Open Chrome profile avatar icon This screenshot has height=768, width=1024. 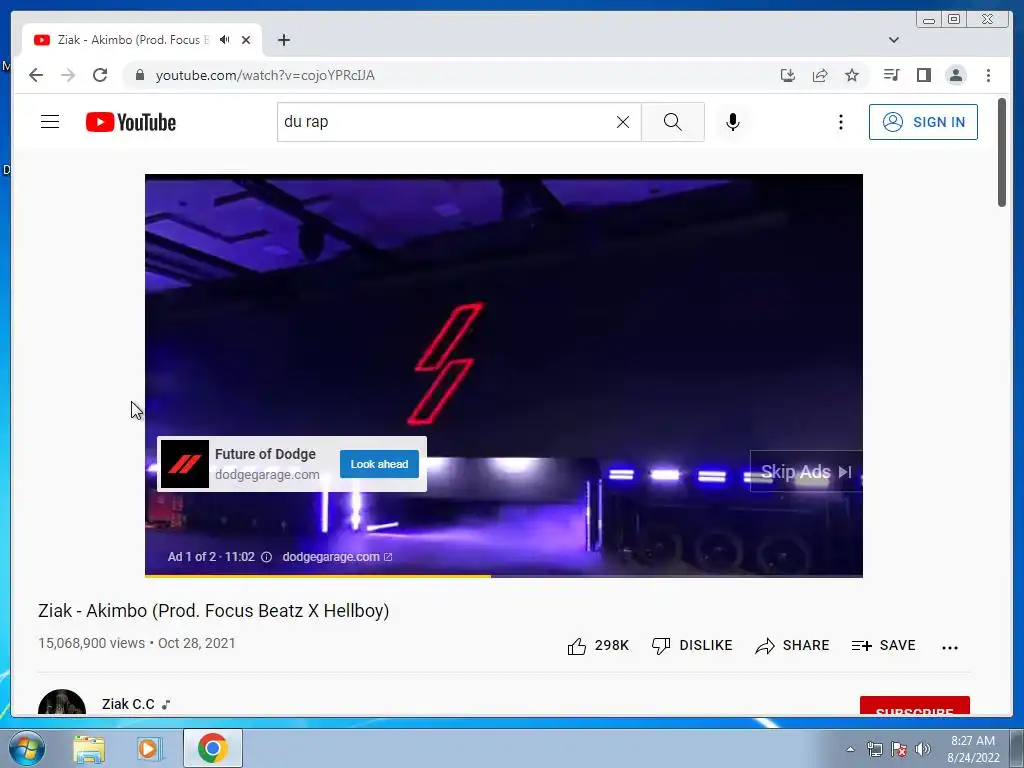955,75
